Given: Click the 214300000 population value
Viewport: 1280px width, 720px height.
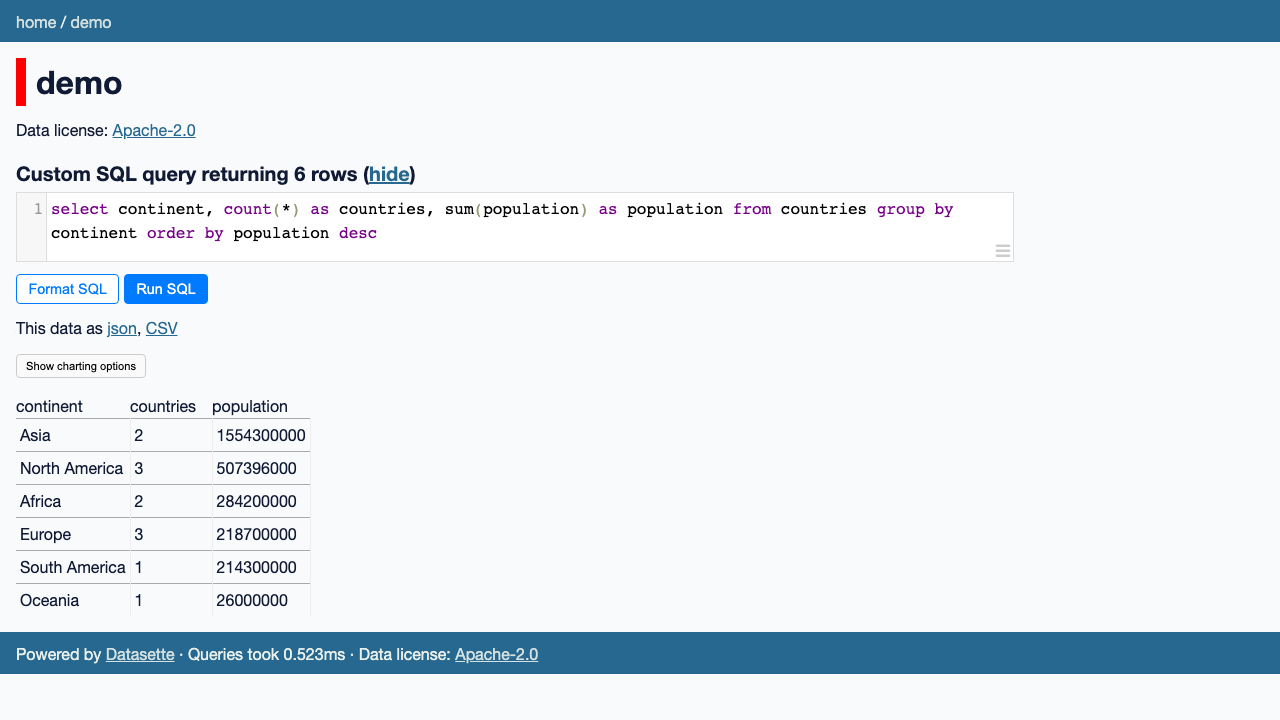Looking at the screenshot, I should [x=261, y=567].
